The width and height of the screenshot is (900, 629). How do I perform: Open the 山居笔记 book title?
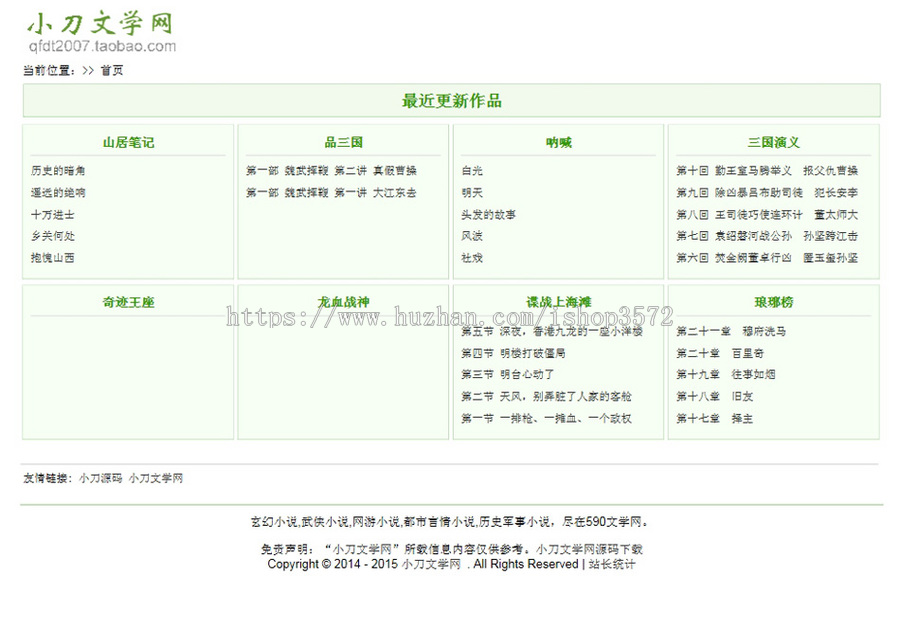click(x=129, y=142)
